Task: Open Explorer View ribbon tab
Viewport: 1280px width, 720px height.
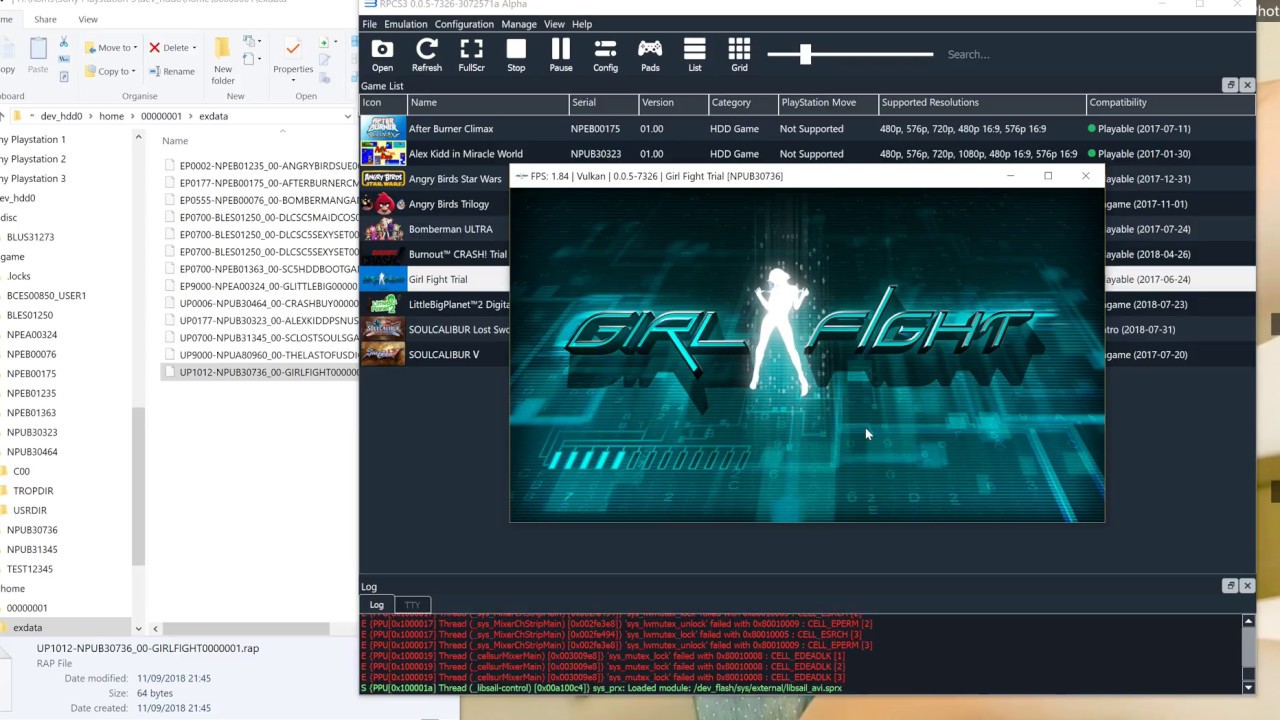Action: tap(88, 20)
